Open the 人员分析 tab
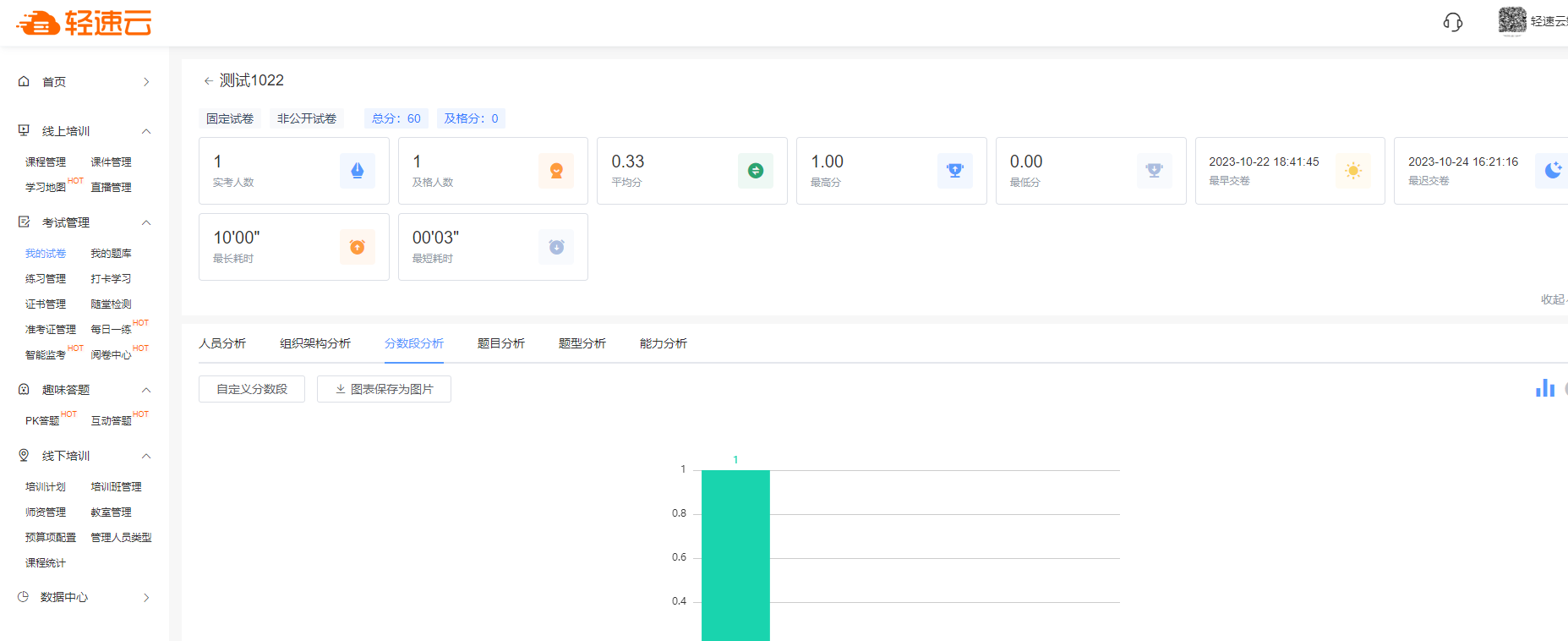Screen dimensions: 1568x641 (x=222, y=343)
